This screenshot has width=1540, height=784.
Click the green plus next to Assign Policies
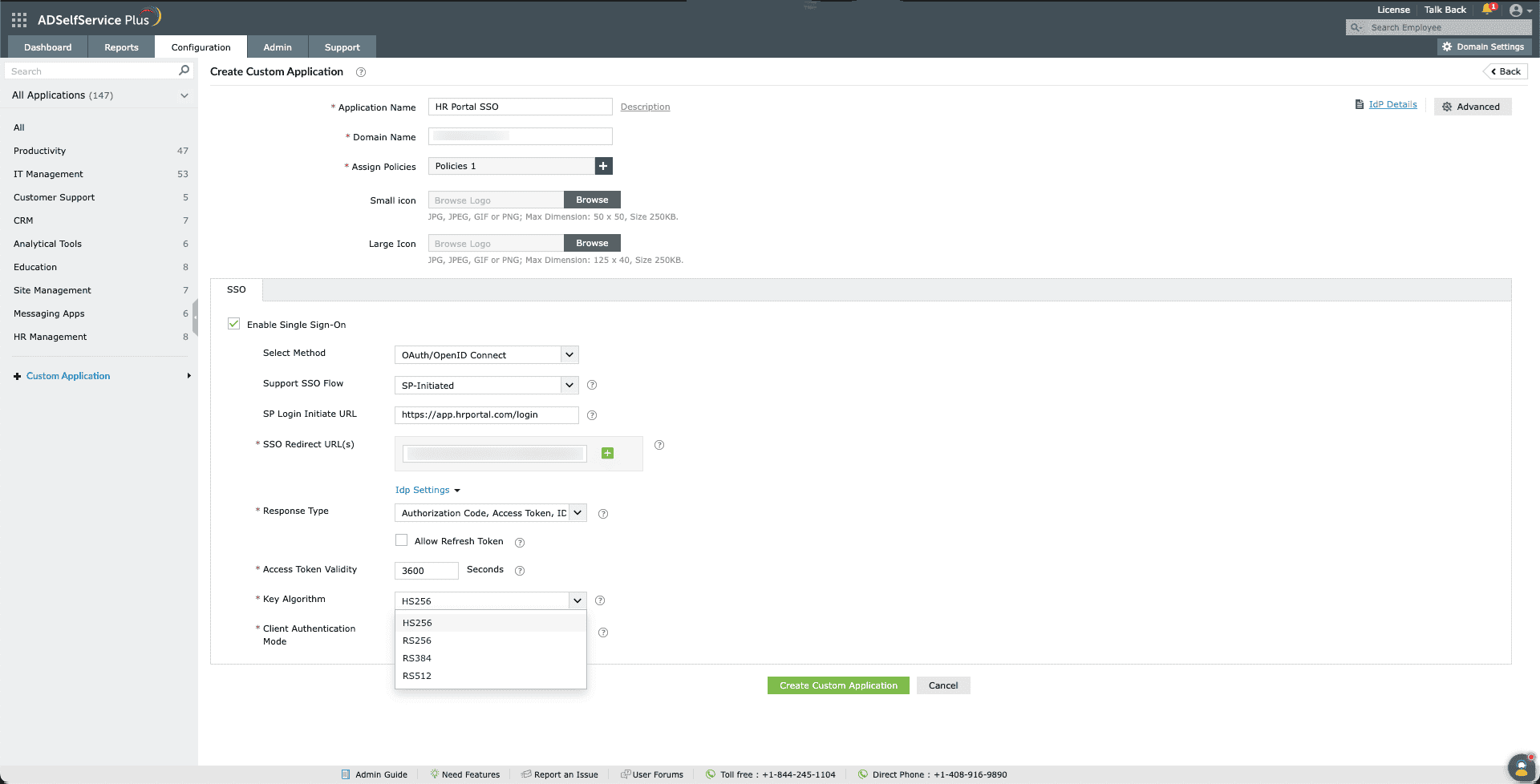coord(603,166)
